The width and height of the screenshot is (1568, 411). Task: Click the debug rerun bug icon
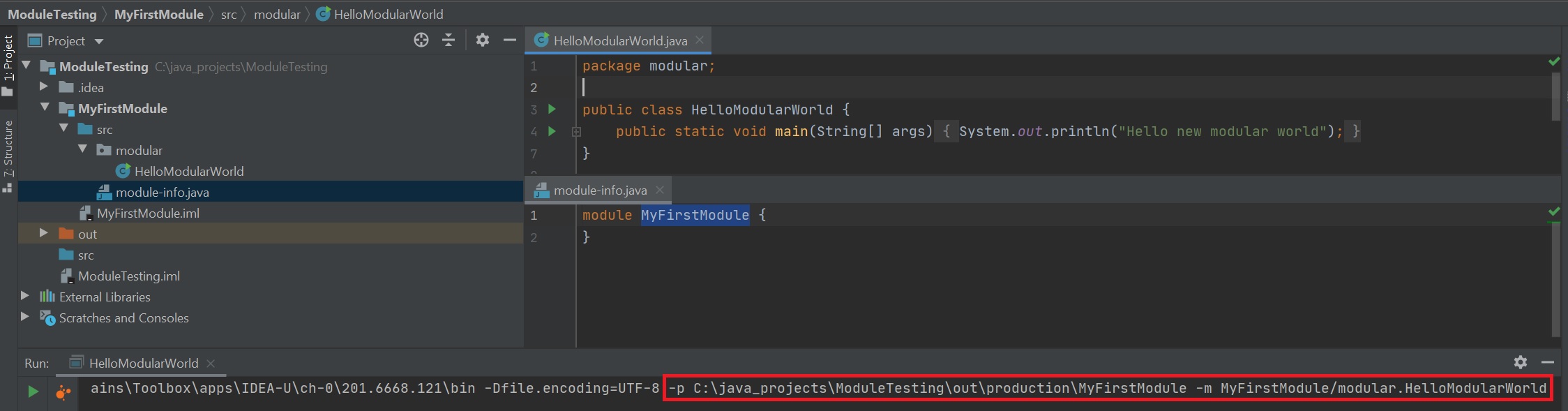pyautogui.click(x=63, y=393)
